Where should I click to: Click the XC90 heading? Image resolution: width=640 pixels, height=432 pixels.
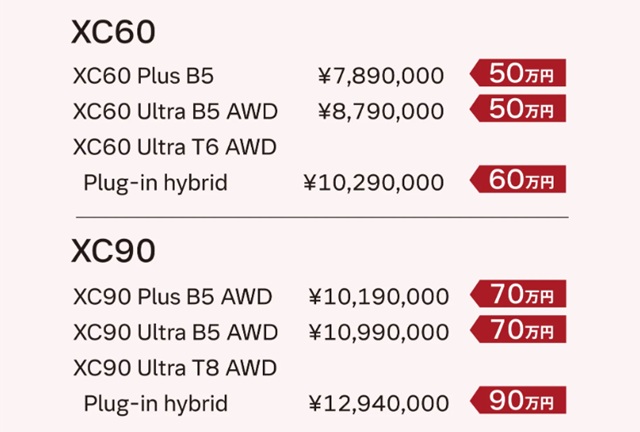[113, 251]
